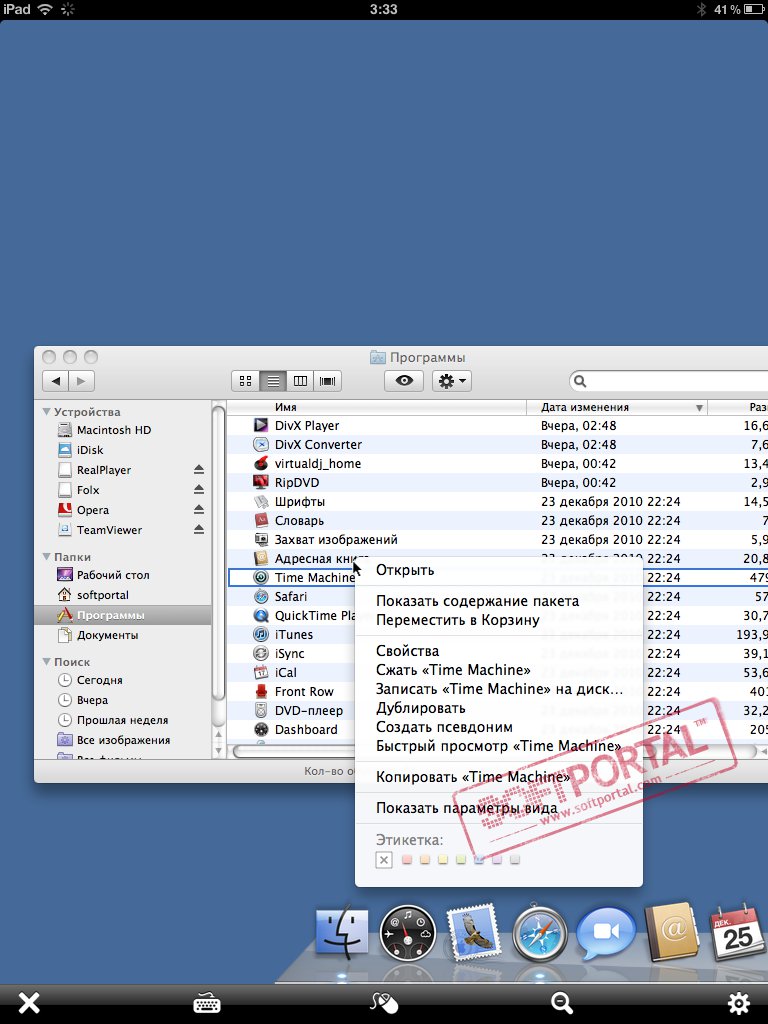Open Dashboard from the Dock
This screenshot has width=768, height=1024.
[408, 933]
